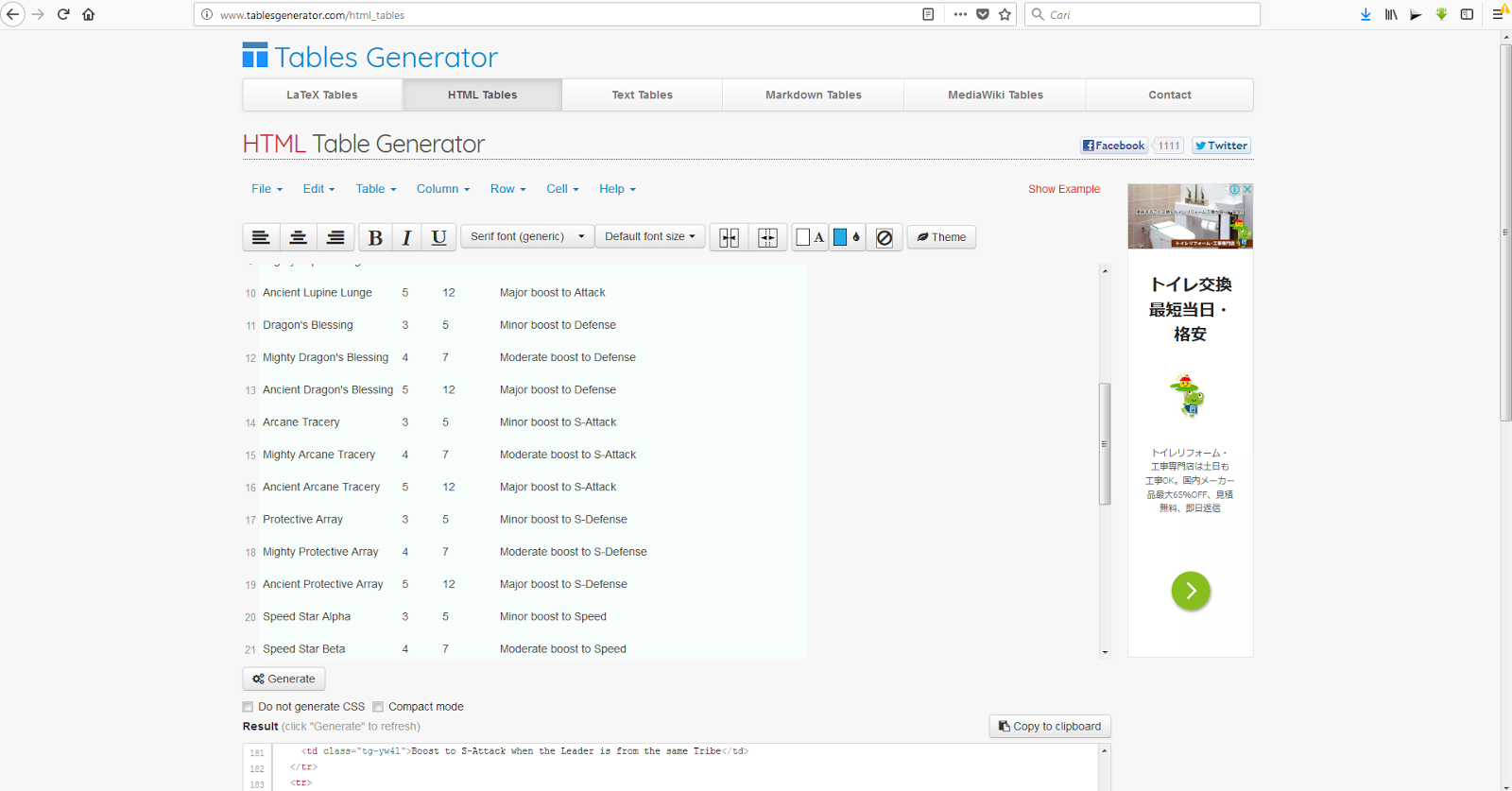Go back to previous page
The image size is (1512, 791).
[13, 14]
